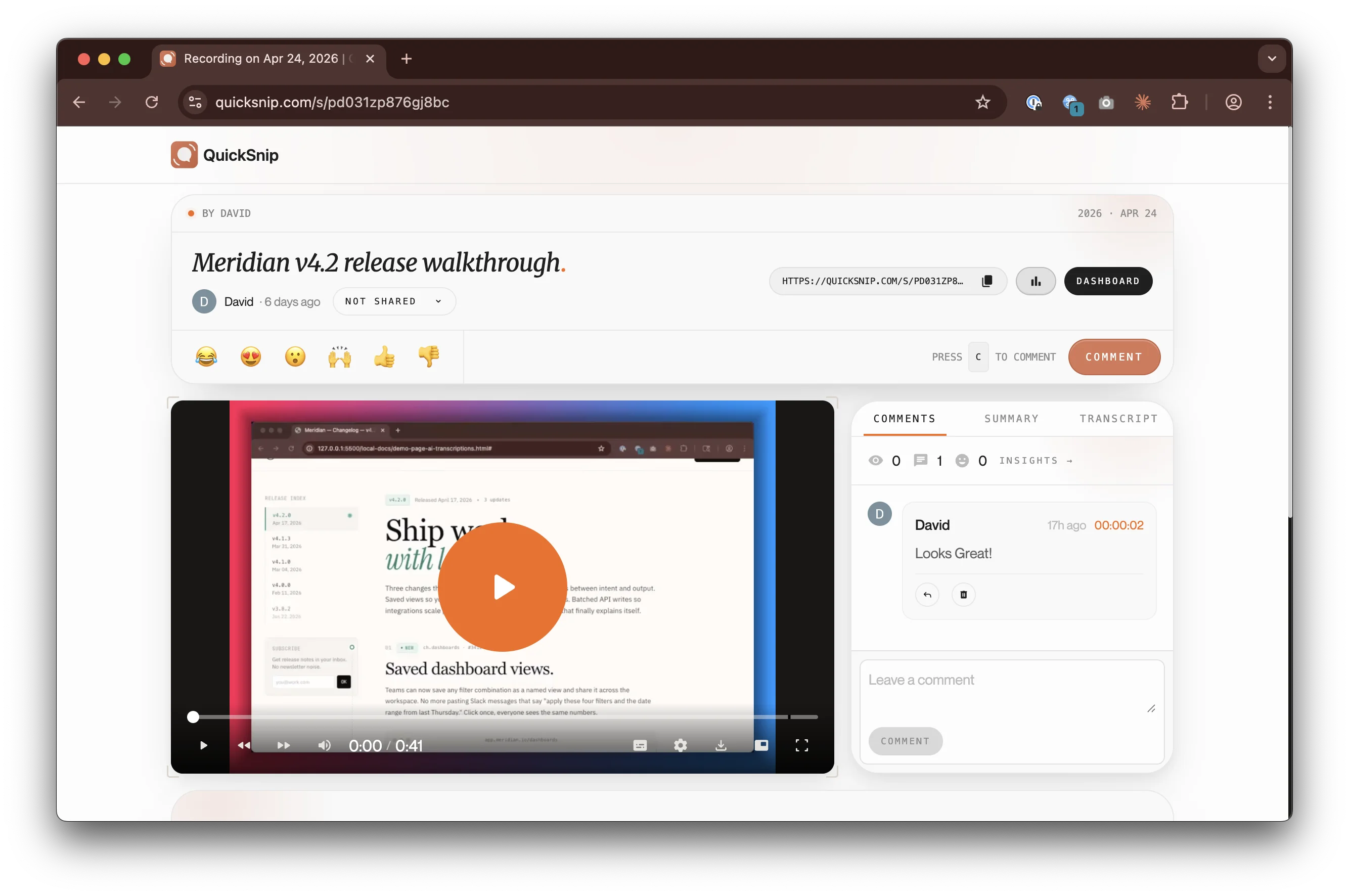Open the Chrome three-dot menu
Image resolution: width=1349 pixels, height=896 pixels.
coord(1270,102)
